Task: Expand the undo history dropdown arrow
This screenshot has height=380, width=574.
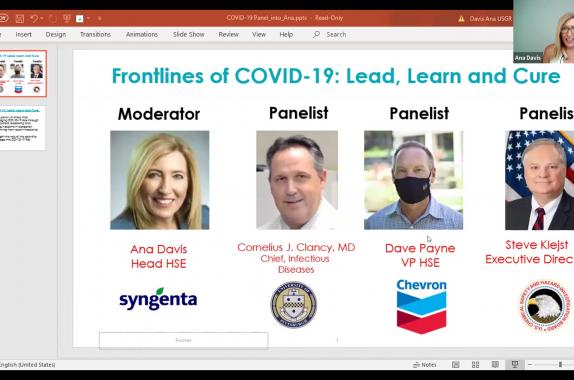Action: pos(42,18)
